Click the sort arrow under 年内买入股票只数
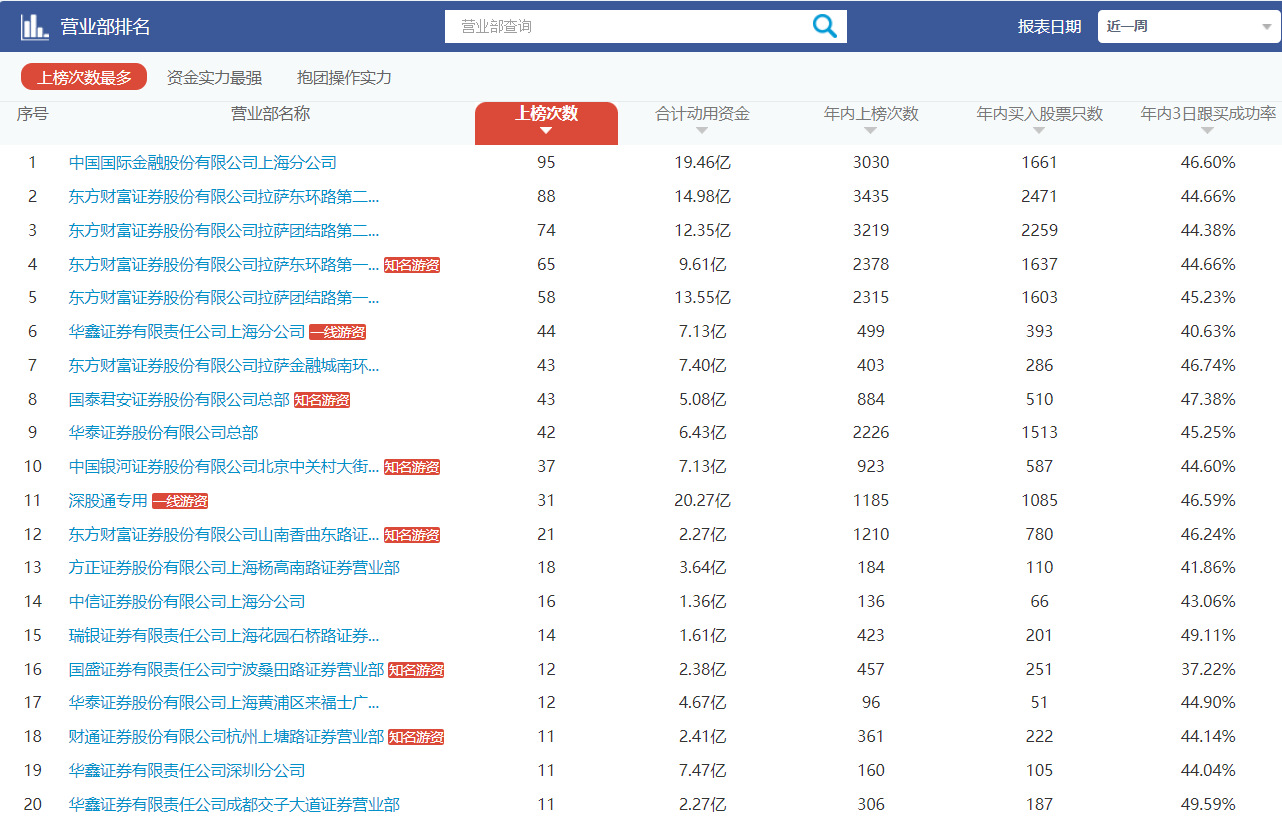Viewport: 1282px width, 827px height. coord(1038,130)
